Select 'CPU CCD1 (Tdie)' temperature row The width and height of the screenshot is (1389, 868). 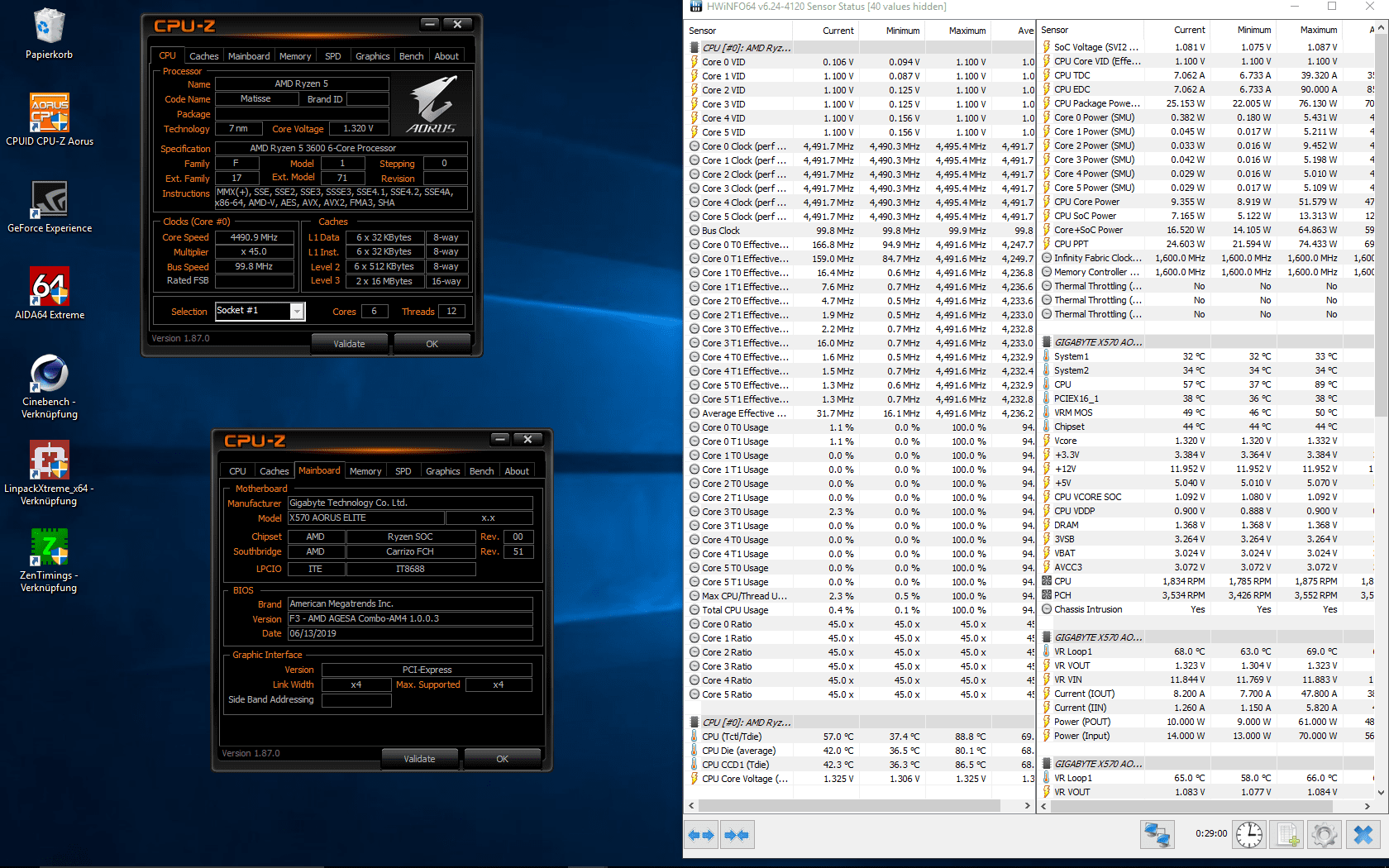point(860,765)
